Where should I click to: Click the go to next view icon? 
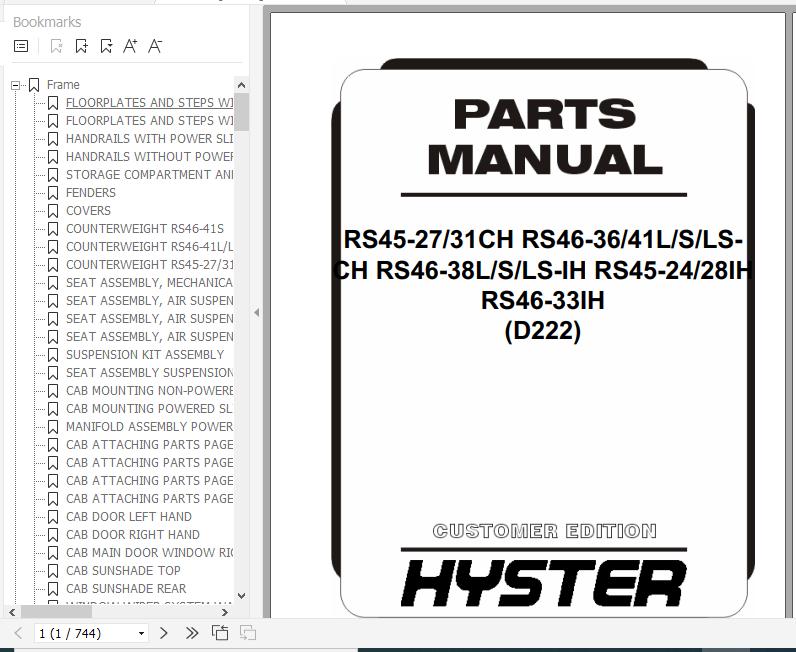click(x=248, y=633)
